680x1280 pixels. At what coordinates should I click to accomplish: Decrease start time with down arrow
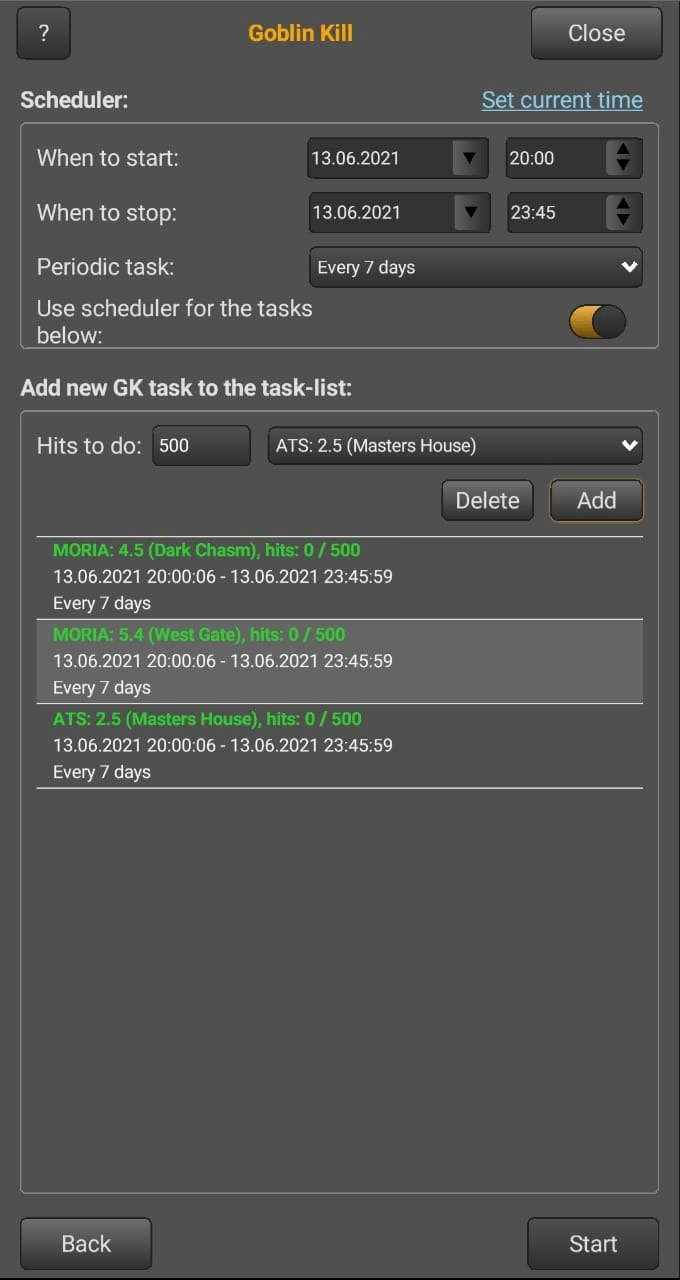[623, 167]
